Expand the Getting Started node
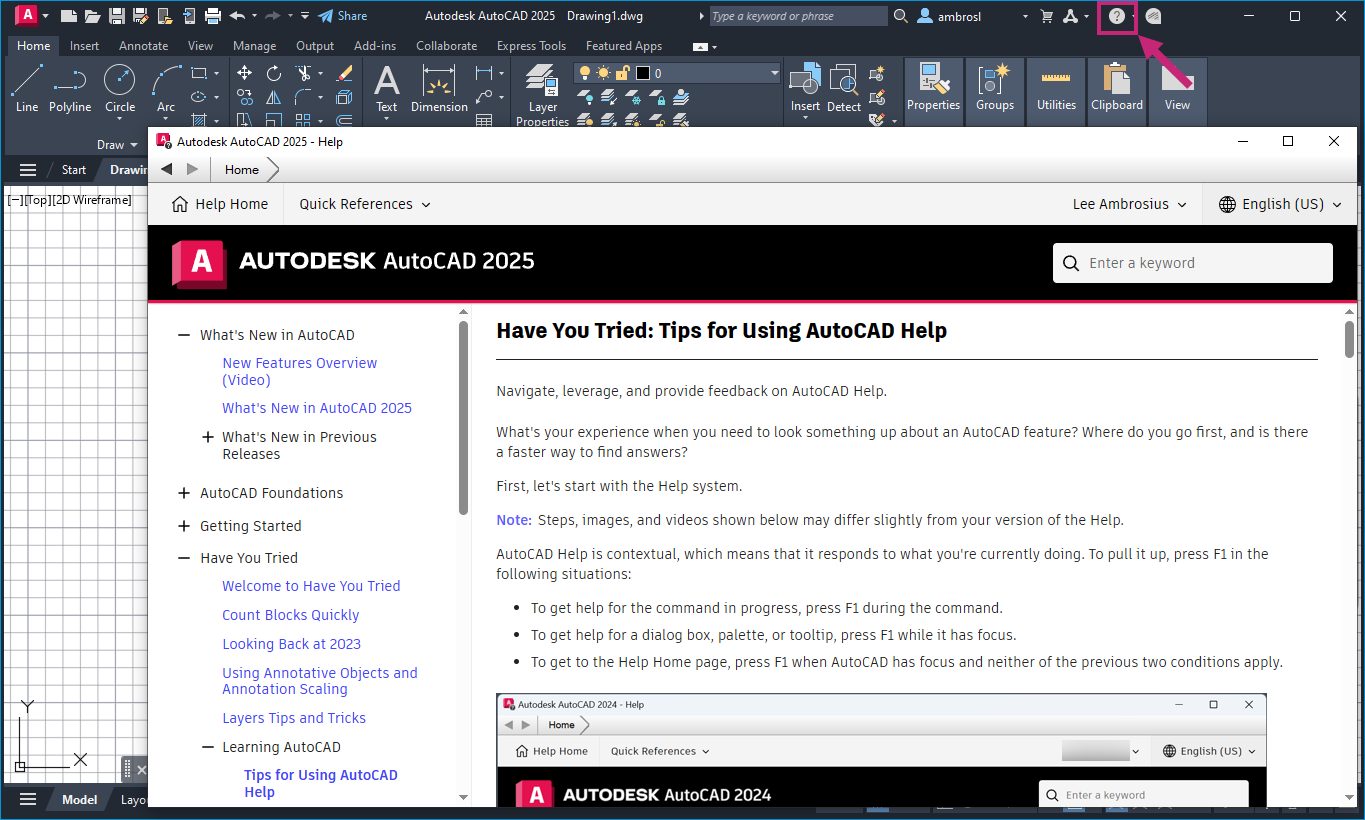Screen dimensions: 1365x820 coord(183,526)
